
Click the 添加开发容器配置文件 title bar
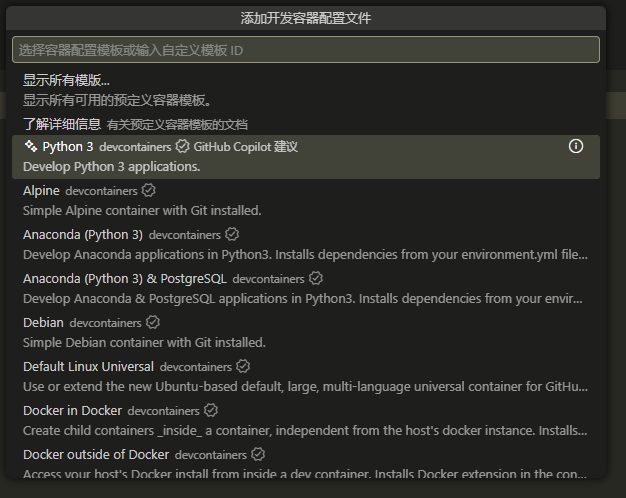point(306,18)
